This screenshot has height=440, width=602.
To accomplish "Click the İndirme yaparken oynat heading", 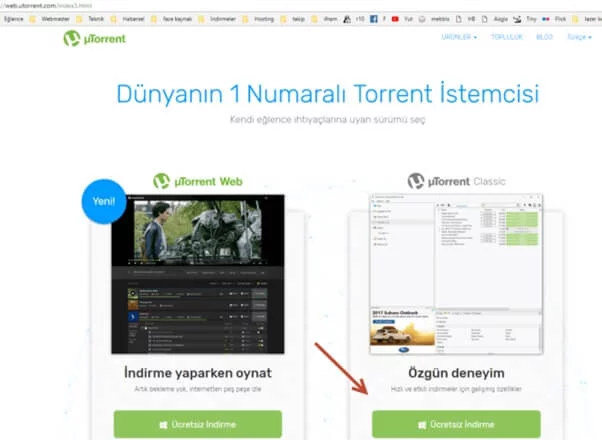I will pos(198,373).
